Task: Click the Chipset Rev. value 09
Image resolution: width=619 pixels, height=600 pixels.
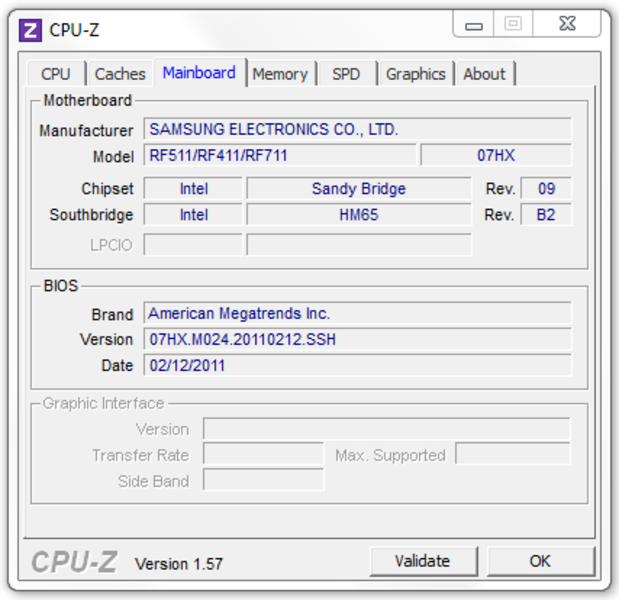Action: click(546, 189)
